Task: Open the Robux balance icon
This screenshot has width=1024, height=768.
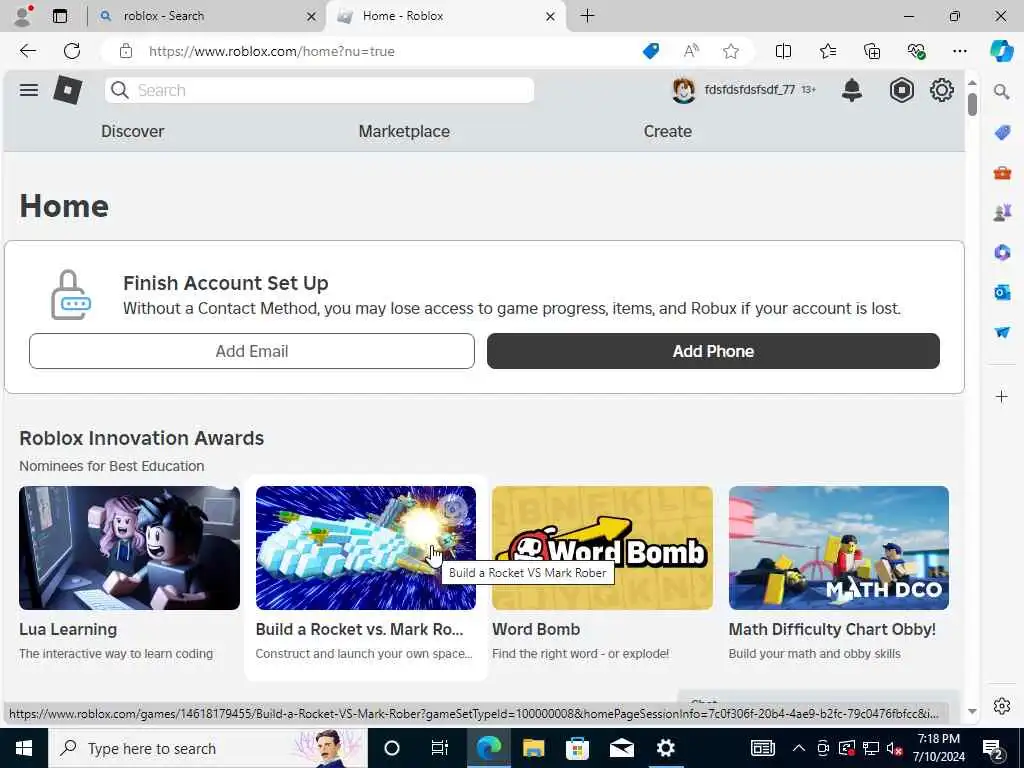Action: [901, 90]
